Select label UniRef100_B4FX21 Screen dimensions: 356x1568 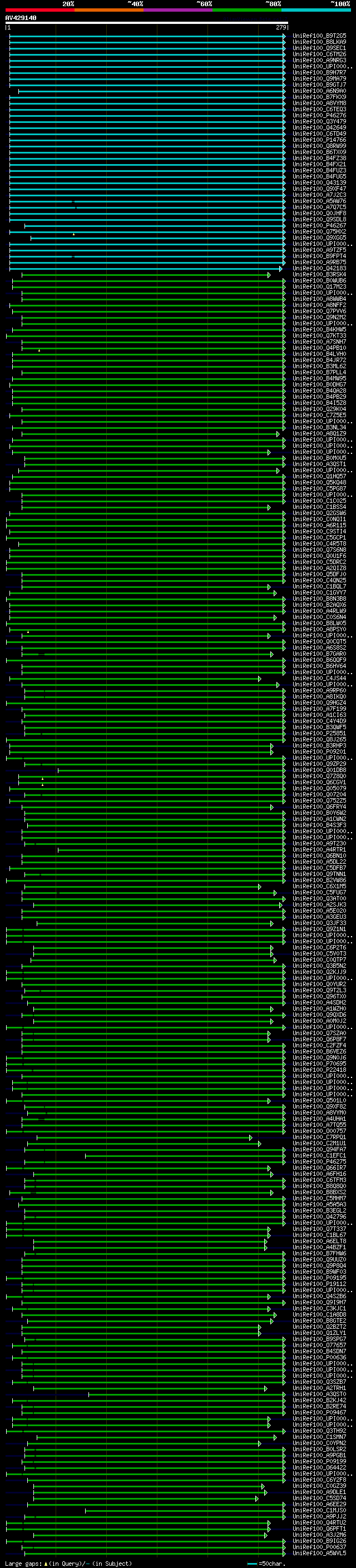point(319,164)
